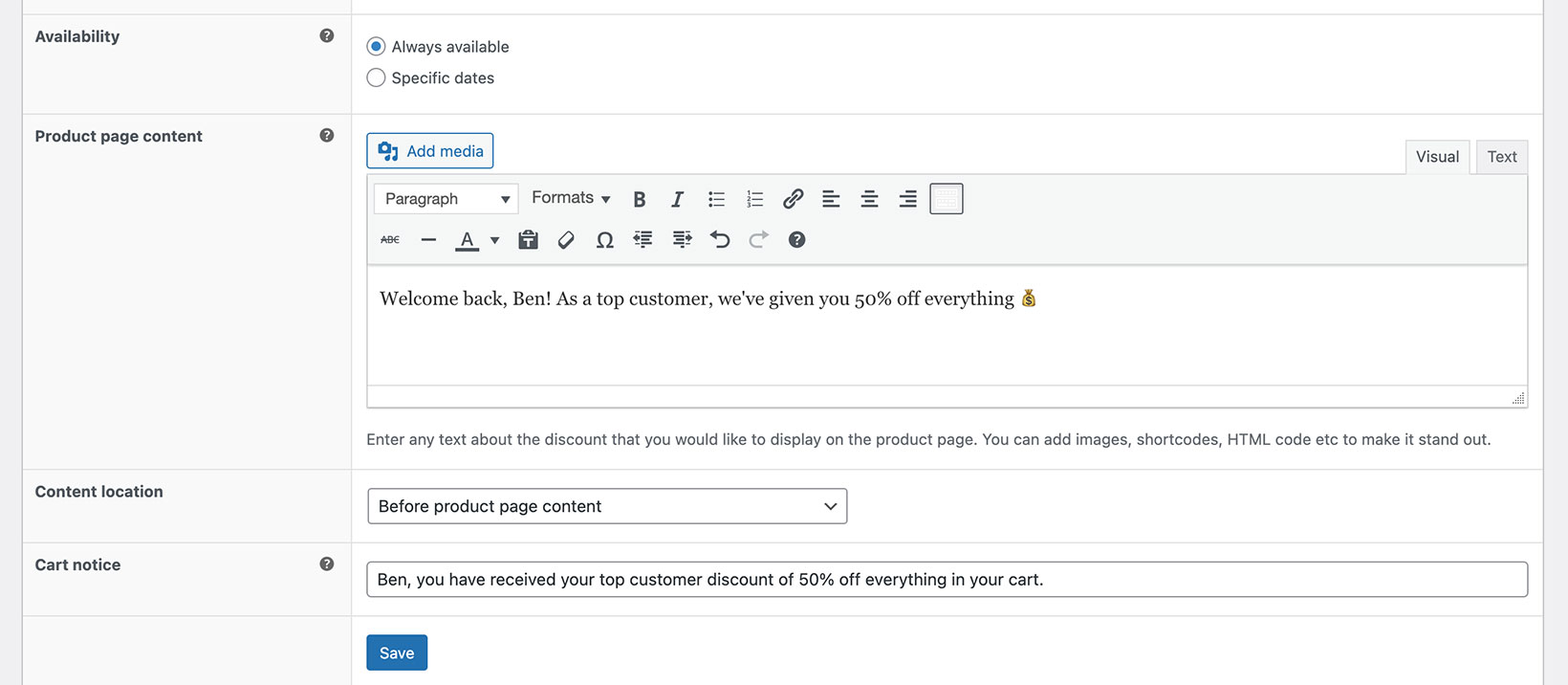Clear formatting with the eraser icon
The height and width of the screenshot is (685, 1568).
(566, 240)
